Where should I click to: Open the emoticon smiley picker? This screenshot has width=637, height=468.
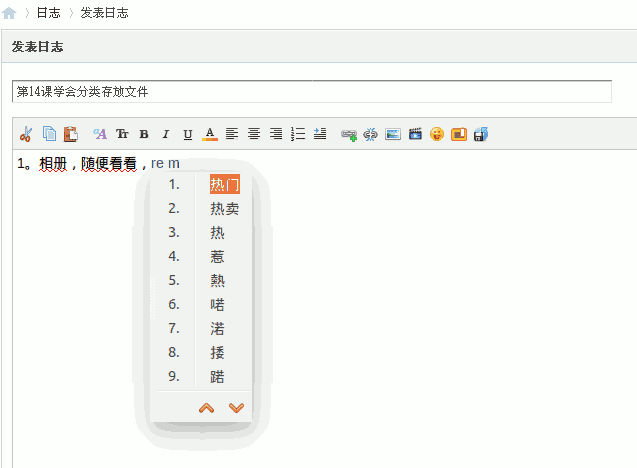pyautogui.click(x=437, y=134)
